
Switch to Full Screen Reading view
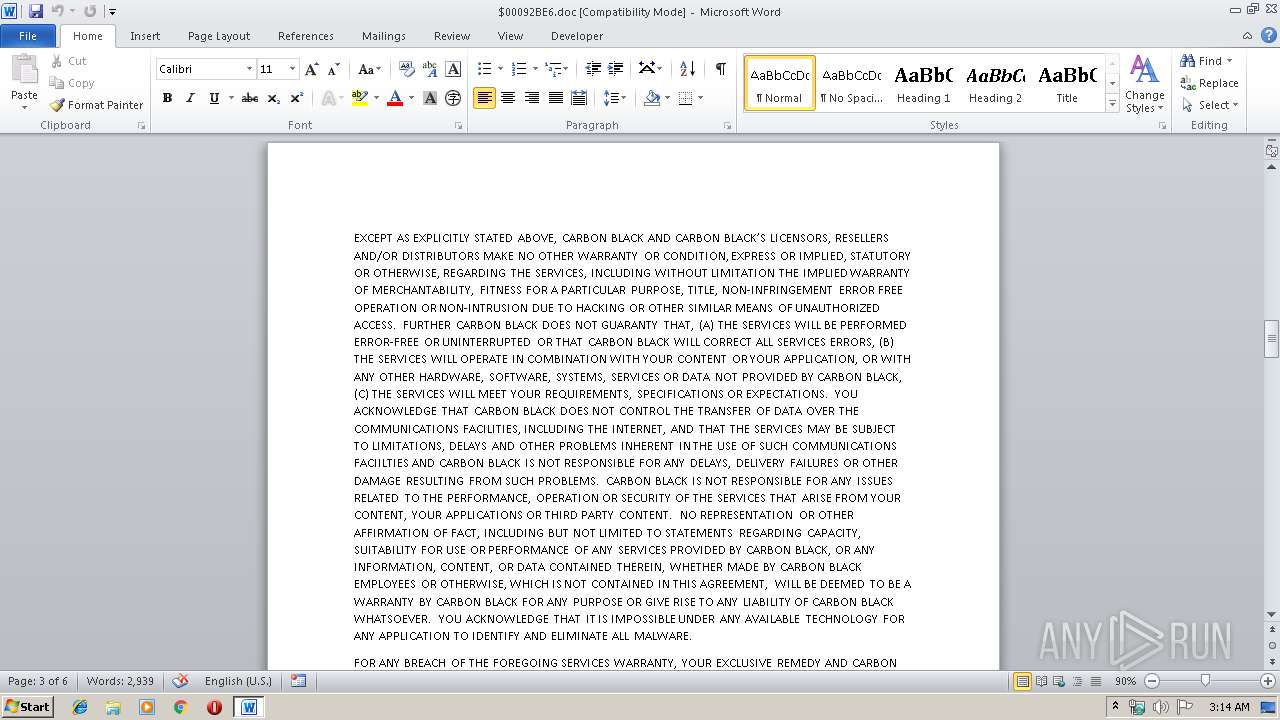click(1041, 681)
